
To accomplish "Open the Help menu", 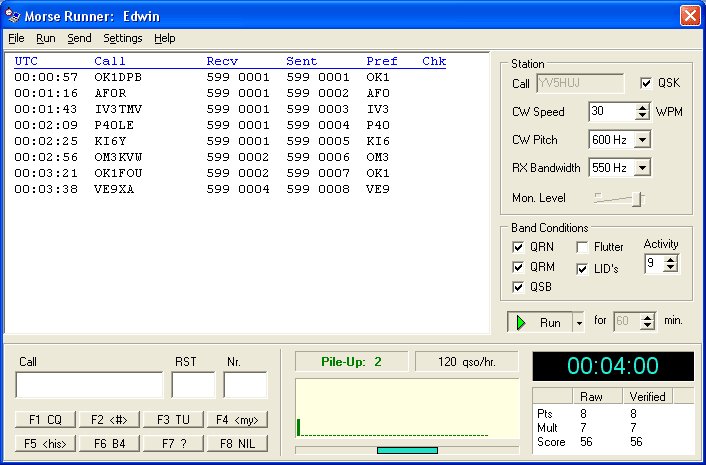I will click(164, 38).
